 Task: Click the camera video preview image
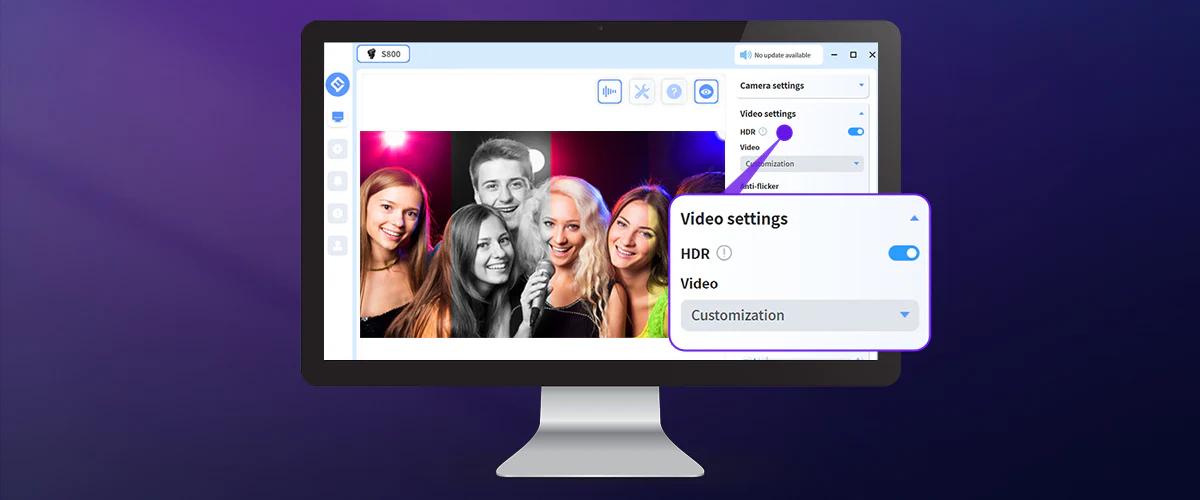tap(540, 234)
